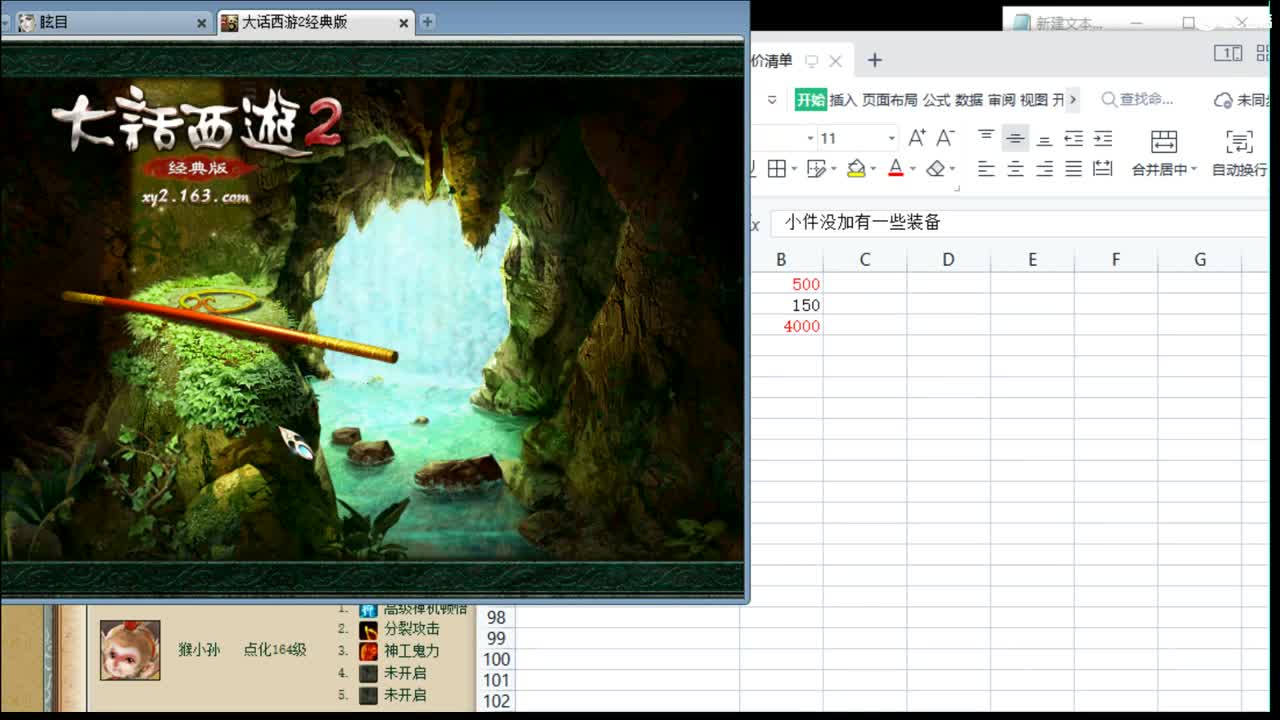1280x720 pixels.
Task: Click the Merge and Center icon
Action: 1164,141
